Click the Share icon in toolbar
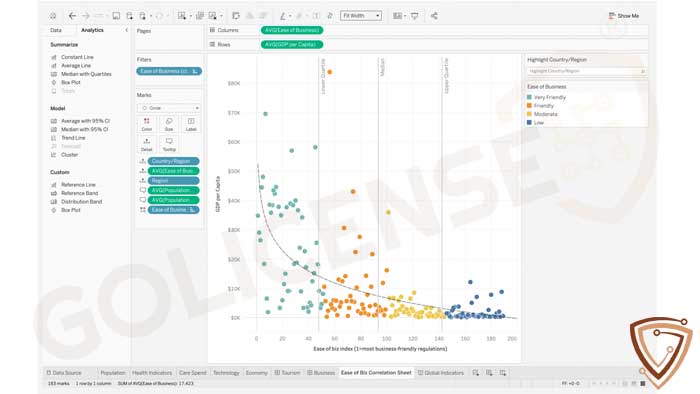Viewport: 700px width, 394px height. click(434, 16)
